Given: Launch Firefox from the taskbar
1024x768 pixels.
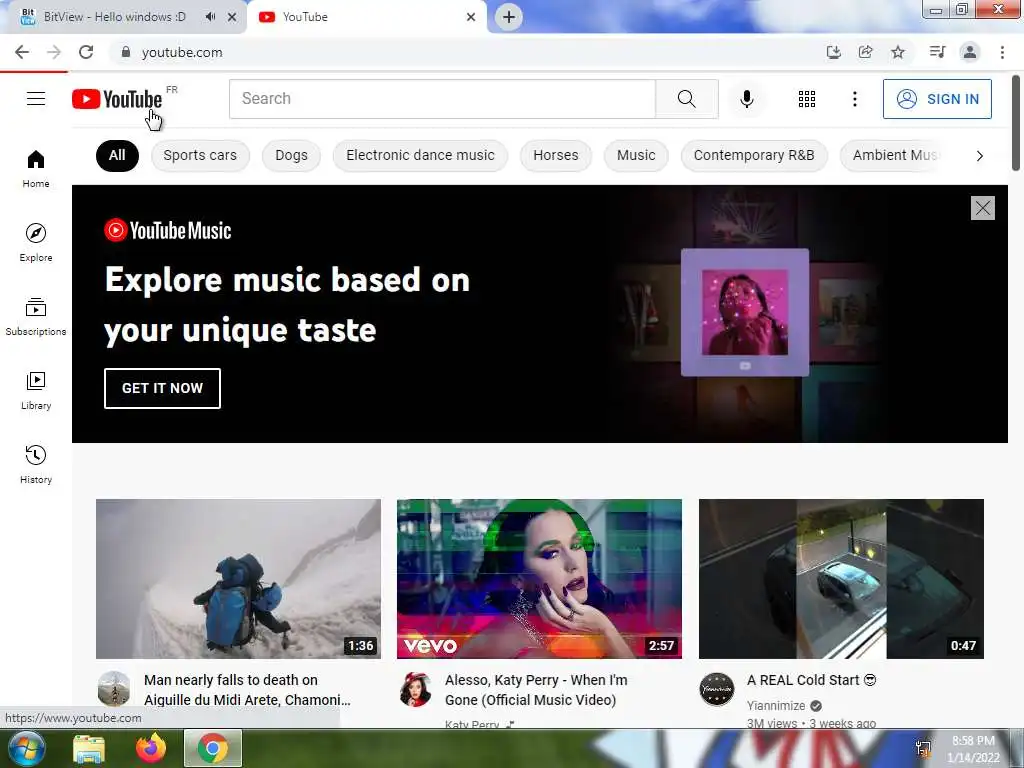Looking at the screenshot, I should [x=151, y=748].
